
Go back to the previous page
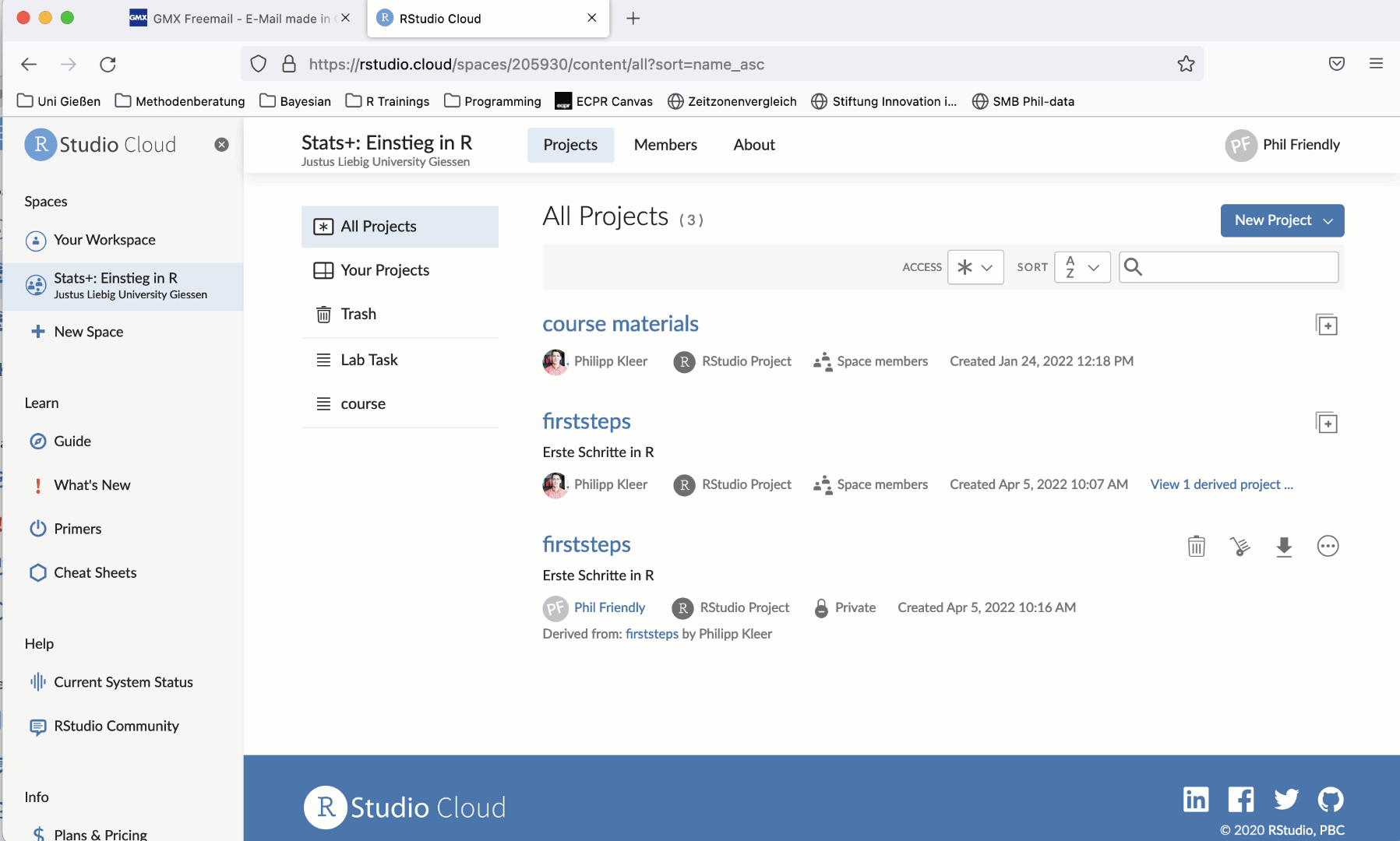coord(29,64)
